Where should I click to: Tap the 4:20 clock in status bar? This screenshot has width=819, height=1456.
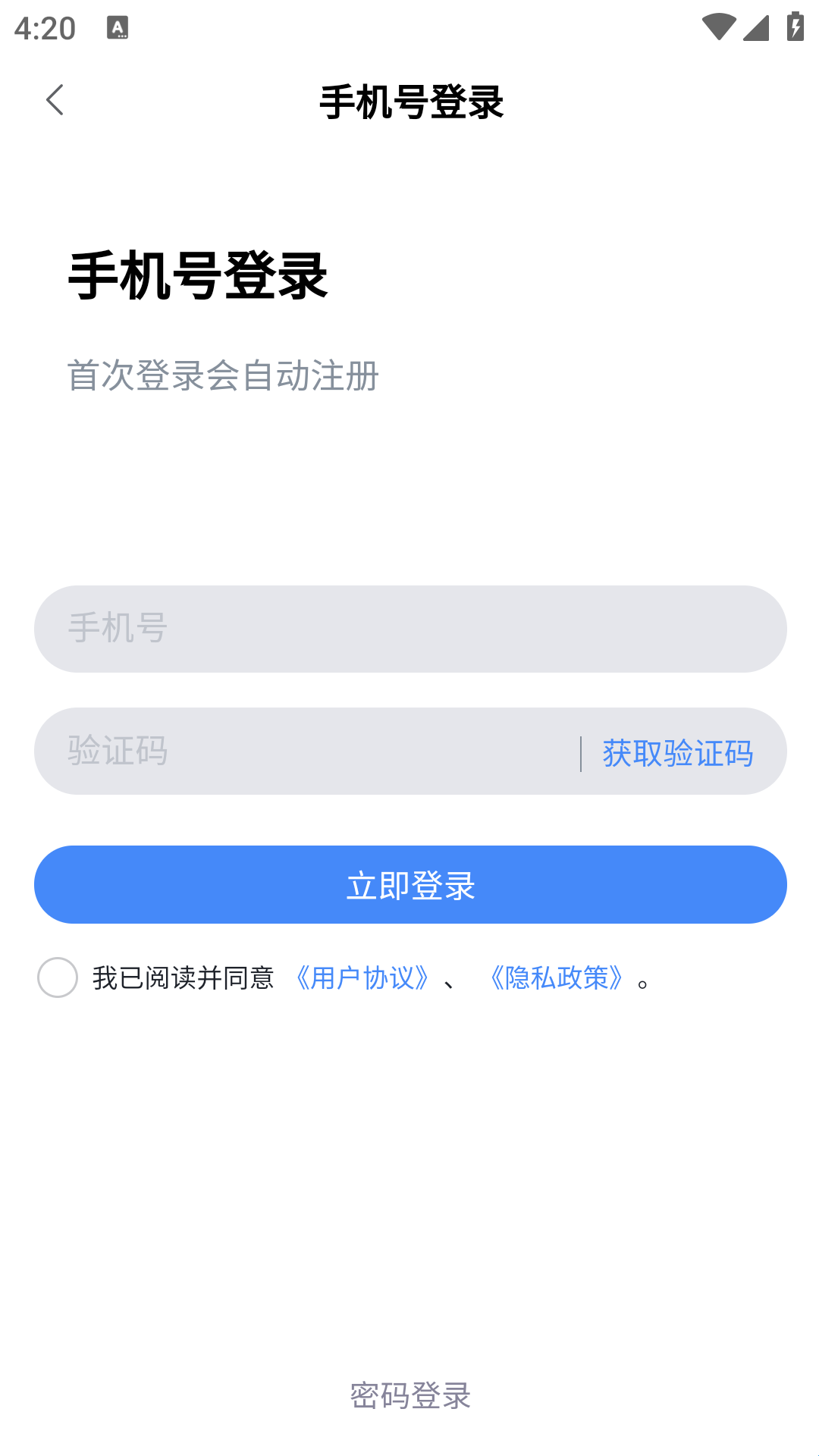(x=45, y=29)
